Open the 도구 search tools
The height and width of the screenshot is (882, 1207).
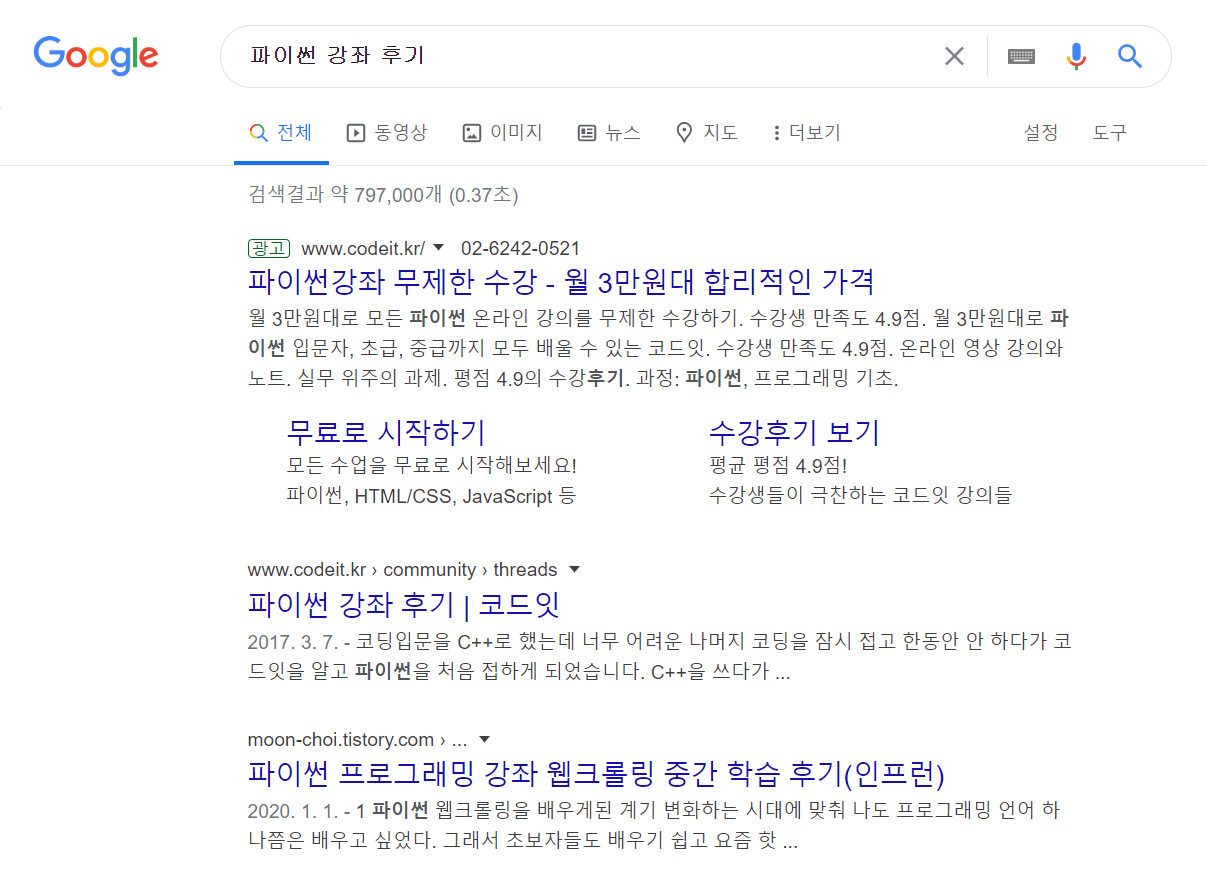[1110, 133]
